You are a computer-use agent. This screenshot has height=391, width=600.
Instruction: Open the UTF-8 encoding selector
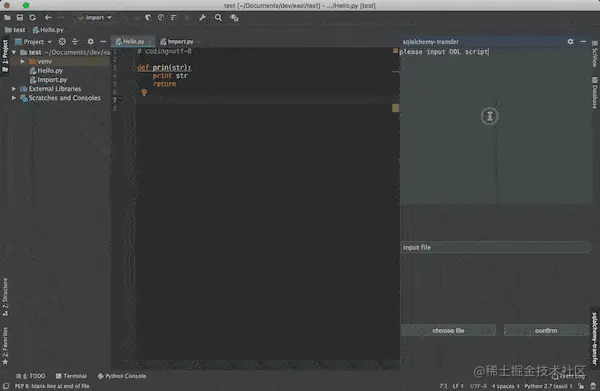coord(478,386)
